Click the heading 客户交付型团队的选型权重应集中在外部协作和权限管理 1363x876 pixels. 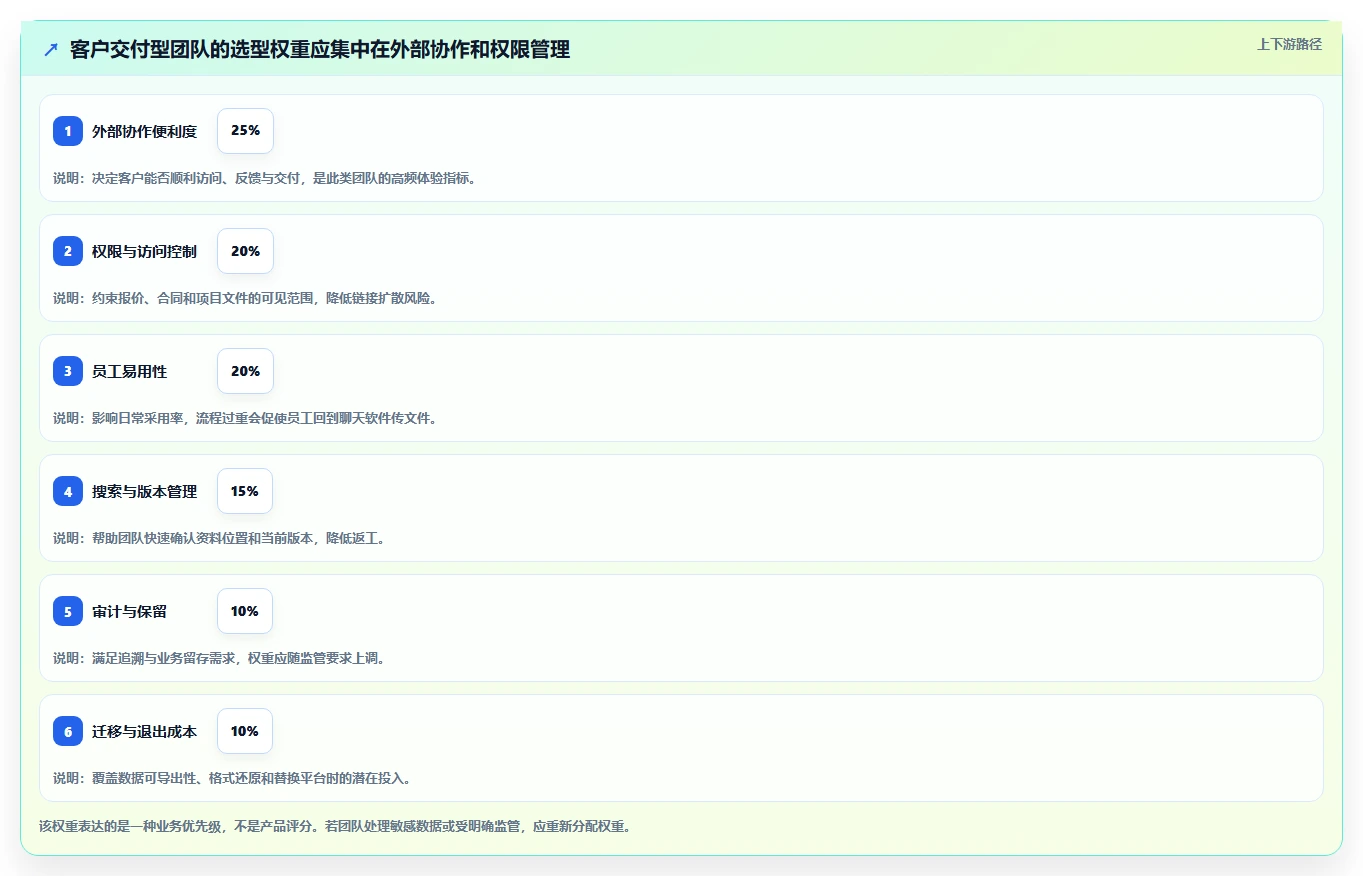click(320, 49)
